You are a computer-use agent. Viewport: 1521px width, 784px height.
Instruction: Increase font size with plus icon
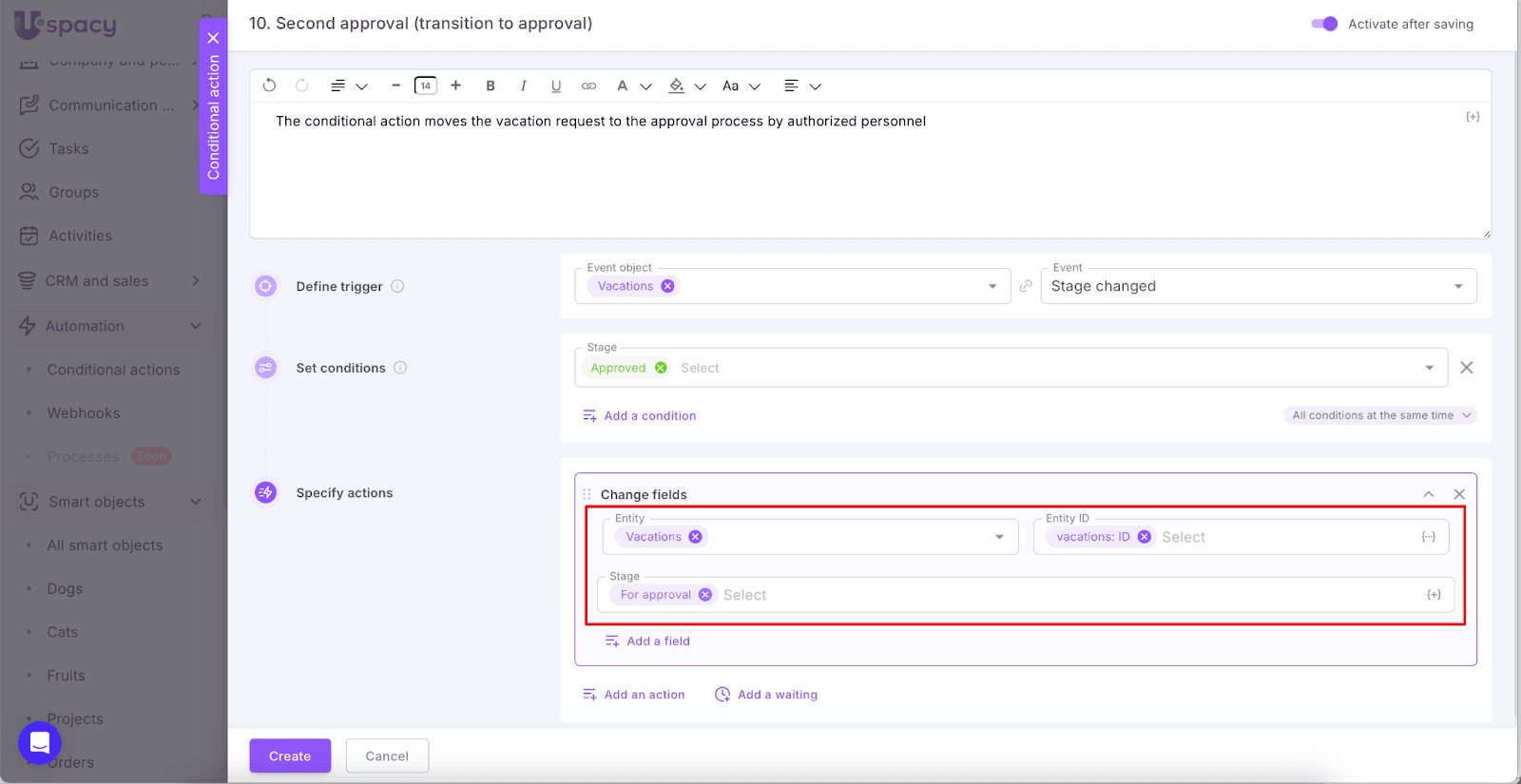click(456, 86)
